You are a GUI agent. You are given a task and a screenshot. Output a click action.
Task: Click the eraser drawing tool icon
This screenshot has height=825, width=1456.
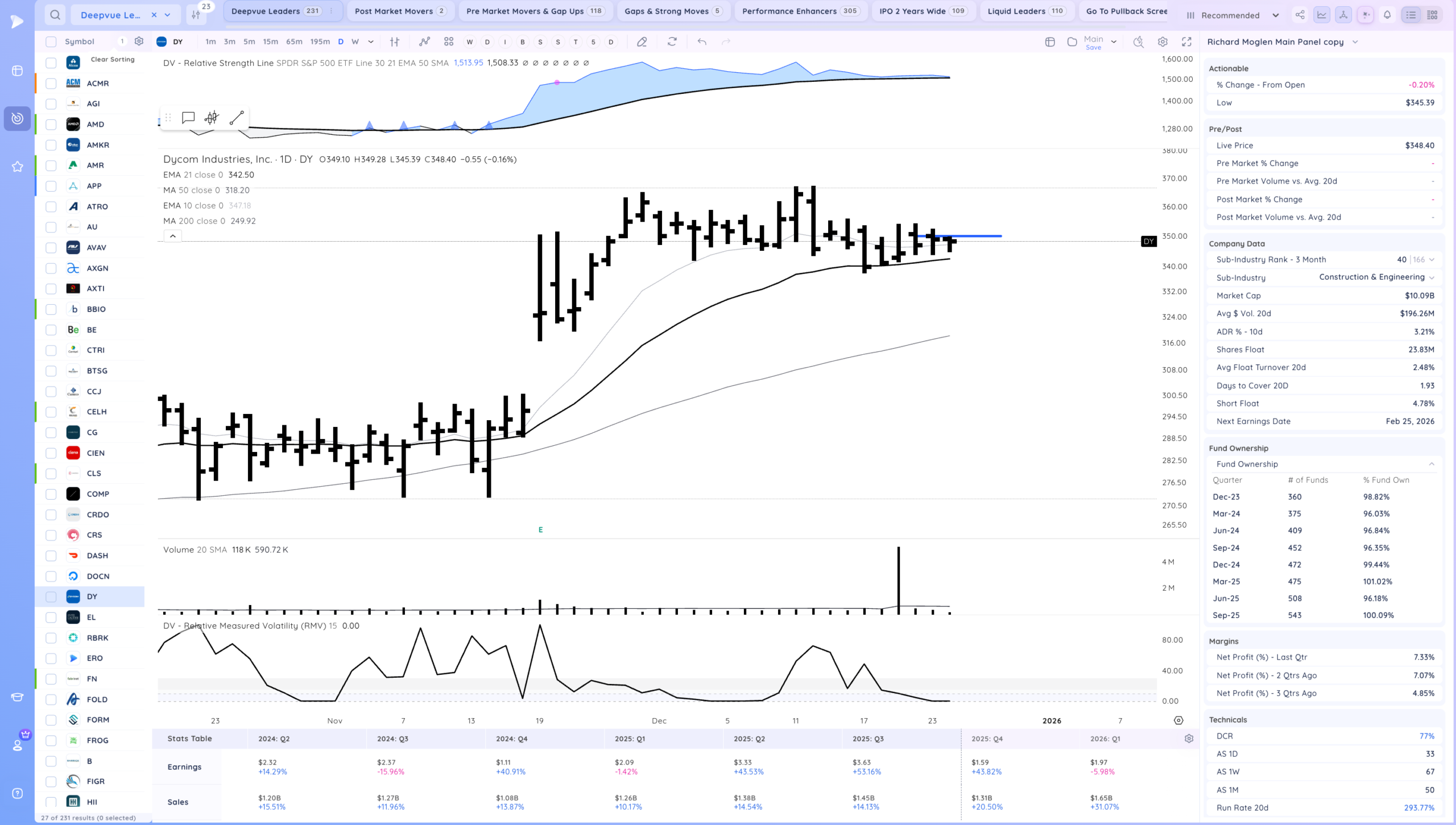tap(642, 42)
